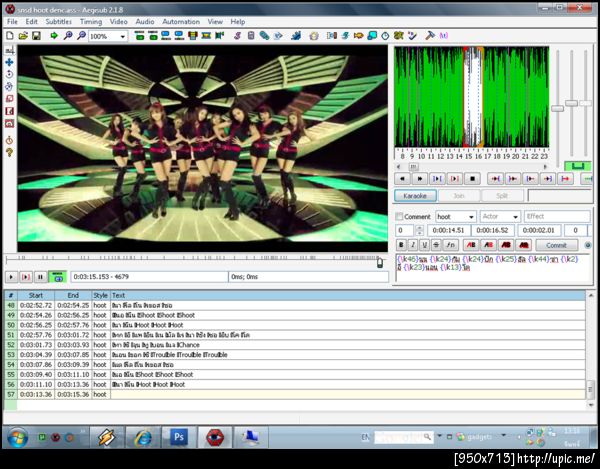Create a new subtitles file
Image resolution: width=600 pixels, height=469 pixels.
pos(10,36)
